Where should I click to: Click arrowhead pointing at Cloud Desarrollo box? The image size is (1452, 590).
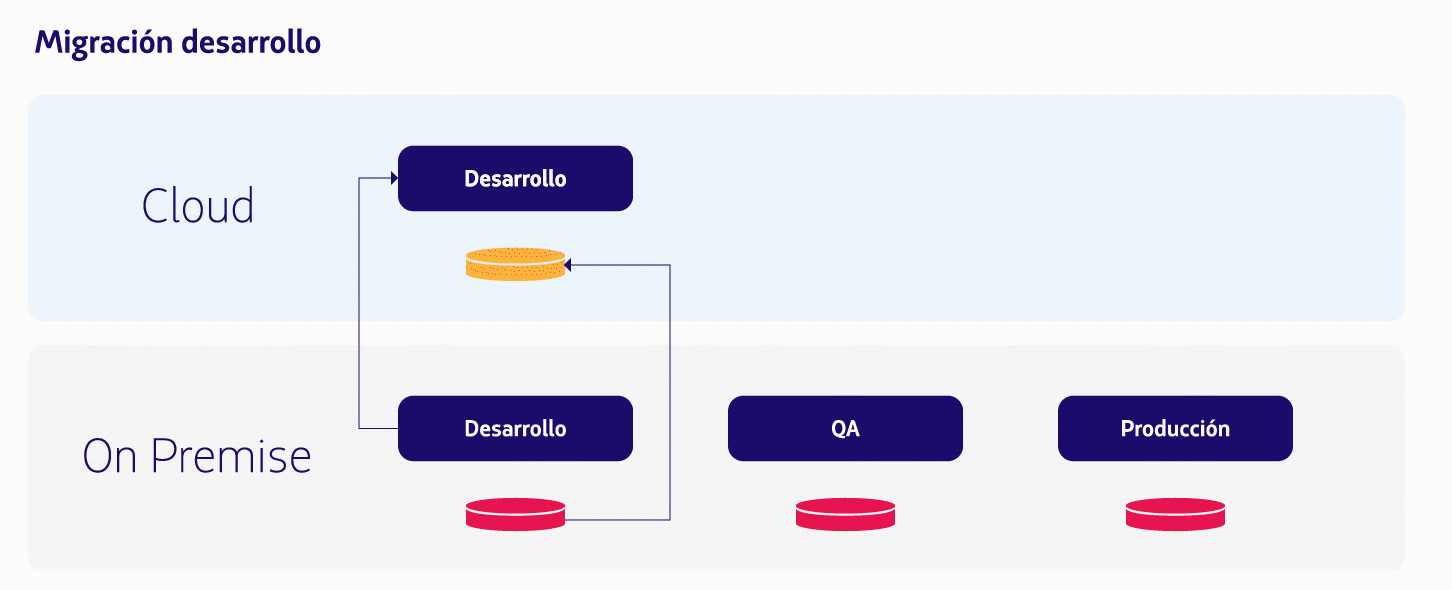pos(394,178)
